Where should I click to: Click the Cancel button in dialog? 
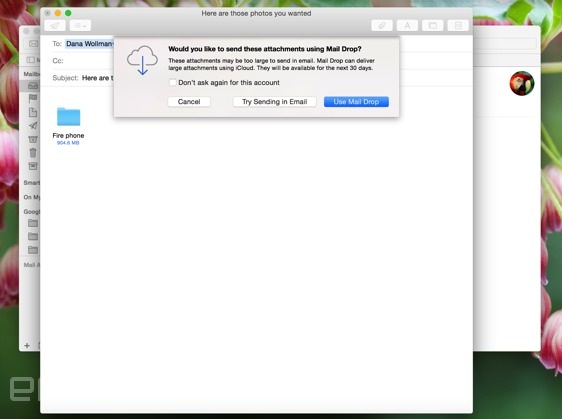[189, 102]
